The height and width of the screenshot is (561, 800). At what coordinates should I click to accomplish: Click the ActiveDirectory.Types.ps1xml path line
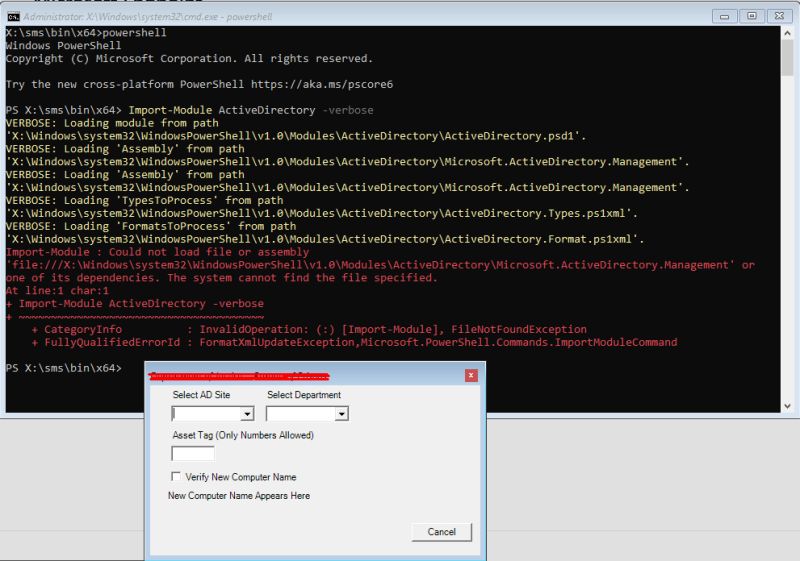[321, 213]
